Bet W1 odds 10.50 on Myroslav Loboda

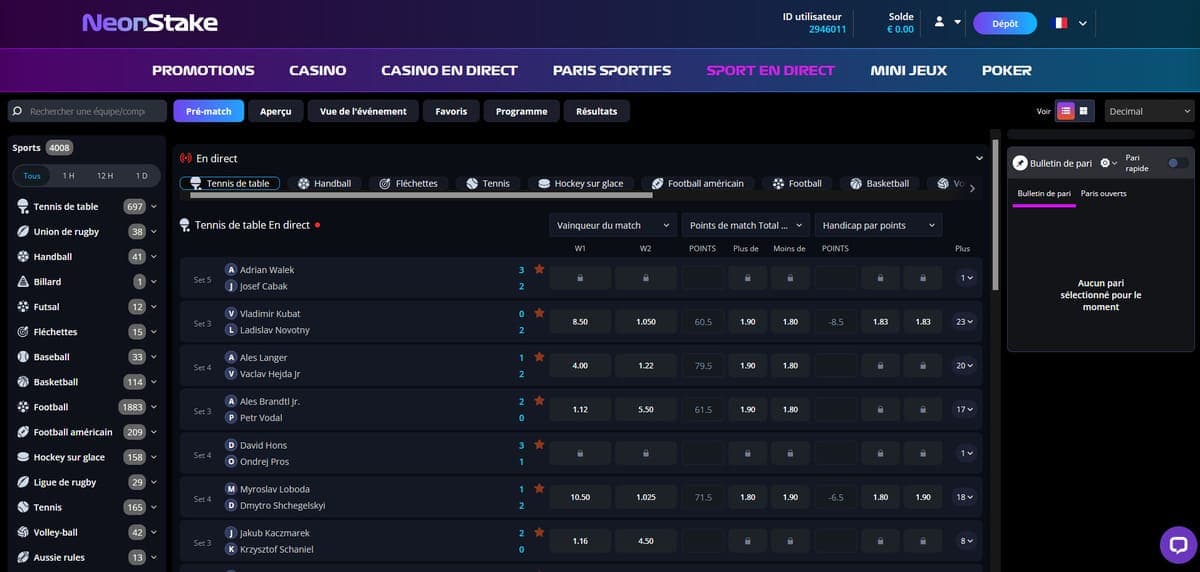(x=580, y=498)
